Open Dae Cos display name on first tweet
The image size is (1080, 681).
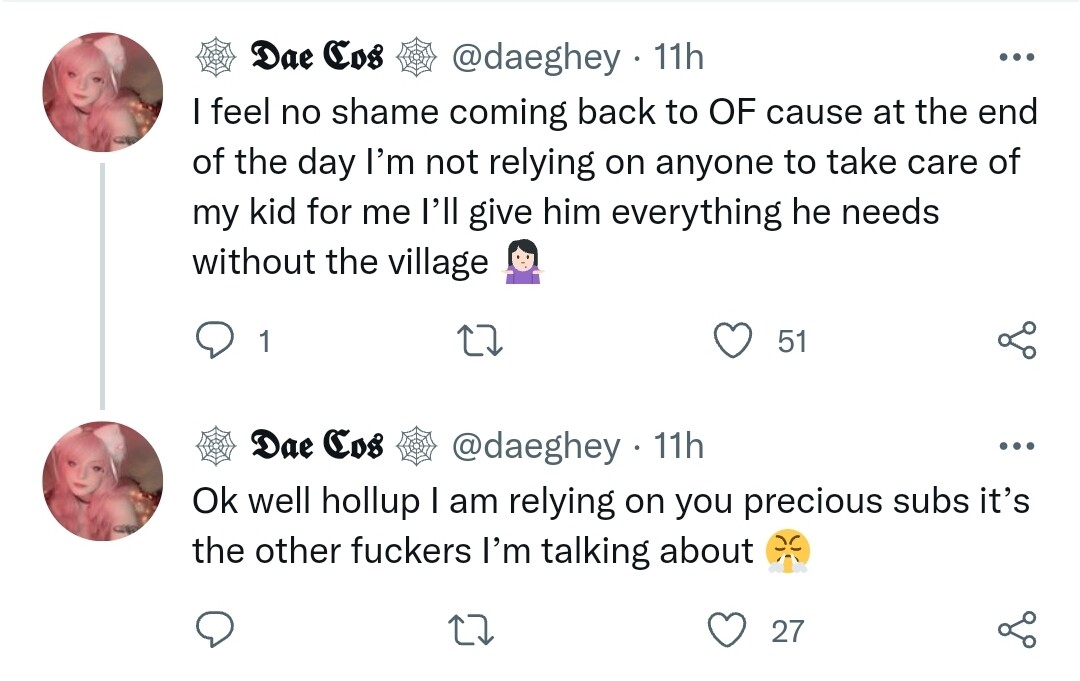[316, 57]
